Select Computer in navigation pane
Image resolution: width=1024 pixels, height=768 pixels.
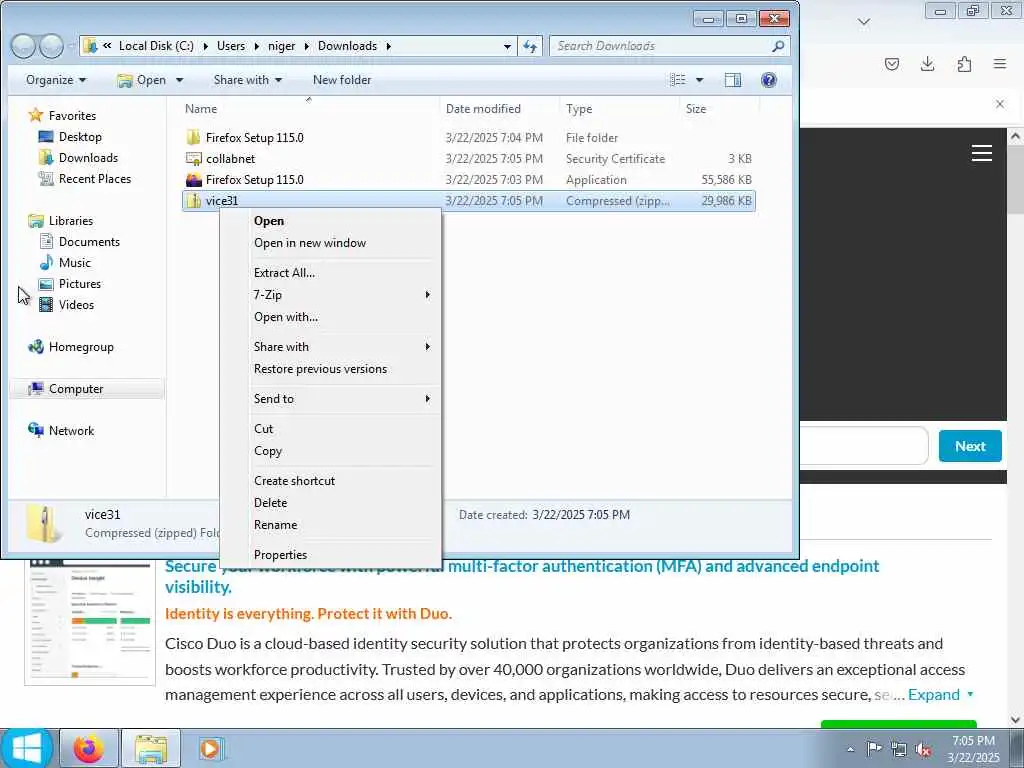click(x=76, y=389)
